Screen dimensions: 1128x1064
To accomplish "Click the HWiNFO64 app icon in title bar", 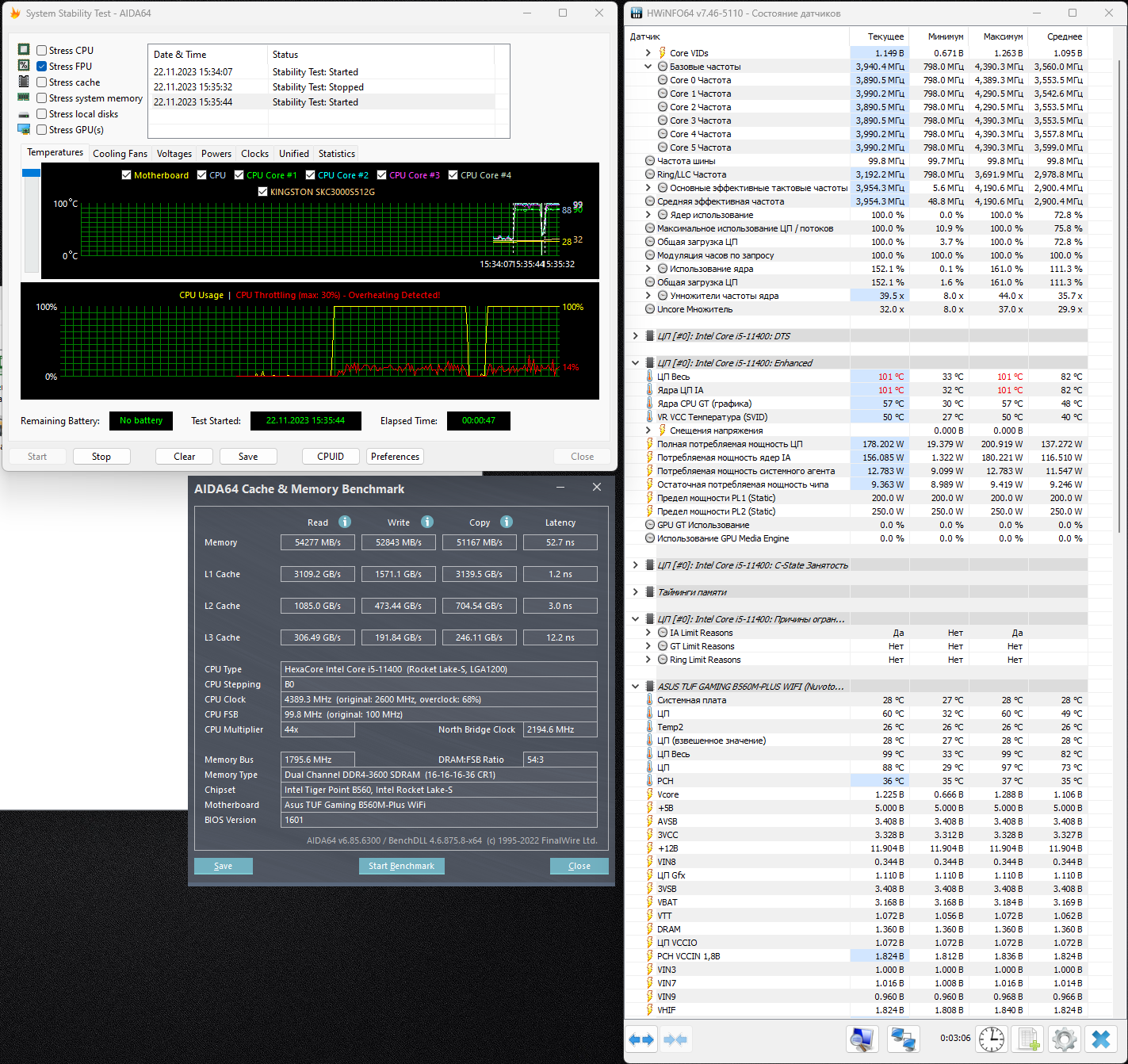I will coord(637,13).
